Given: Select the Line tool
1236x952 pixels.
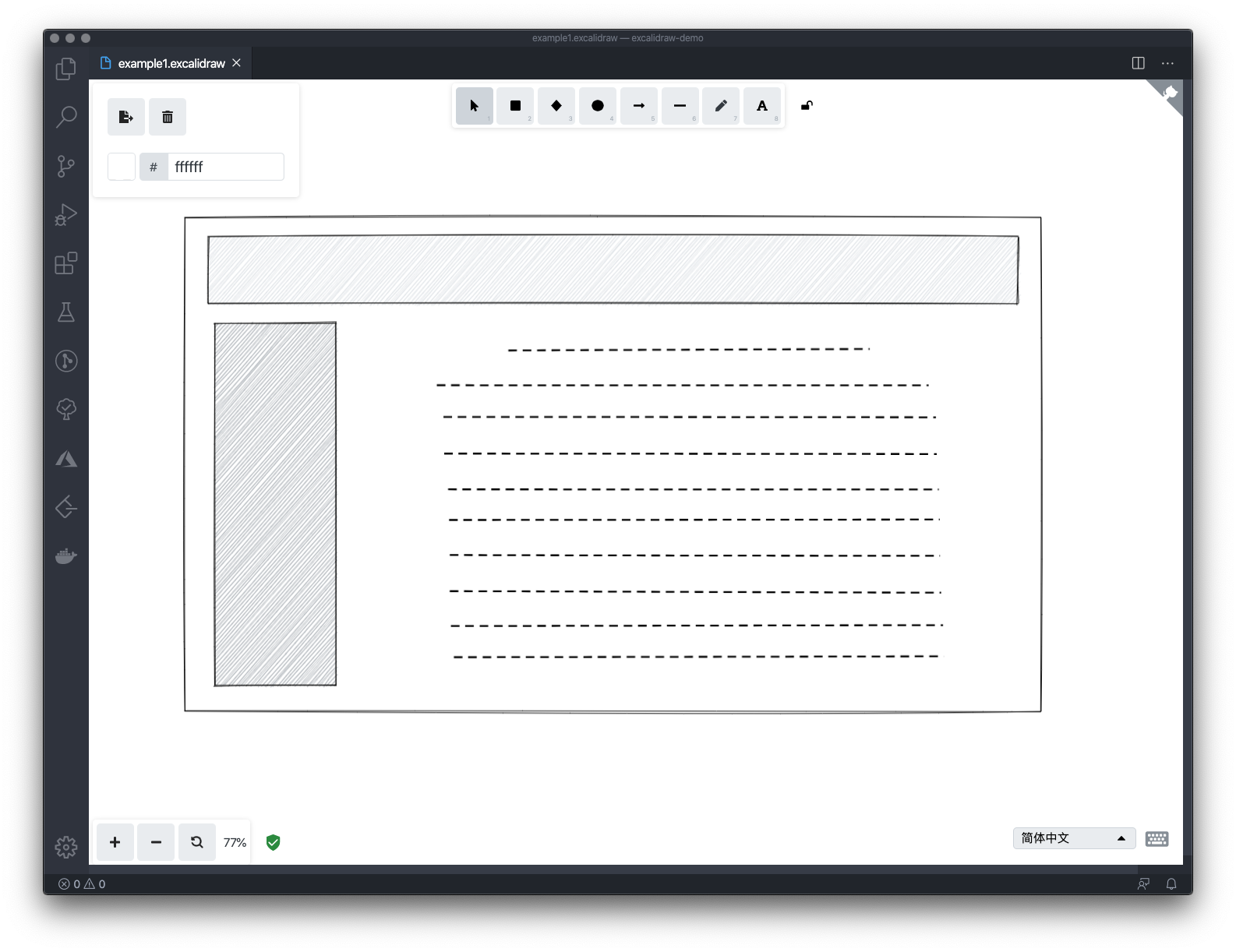Looking at the screenshot, I should [x=680, y=106].
